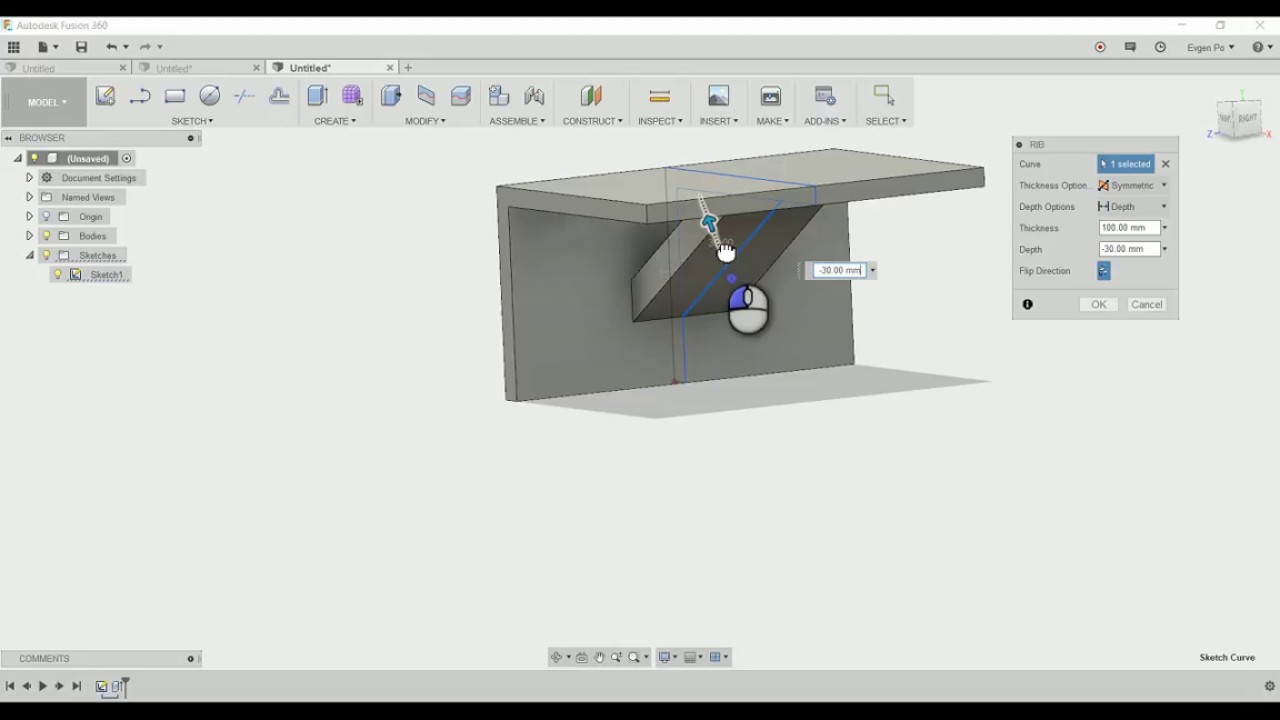Toggle visibility bulb for Origin folder

[x=46, y=217]
